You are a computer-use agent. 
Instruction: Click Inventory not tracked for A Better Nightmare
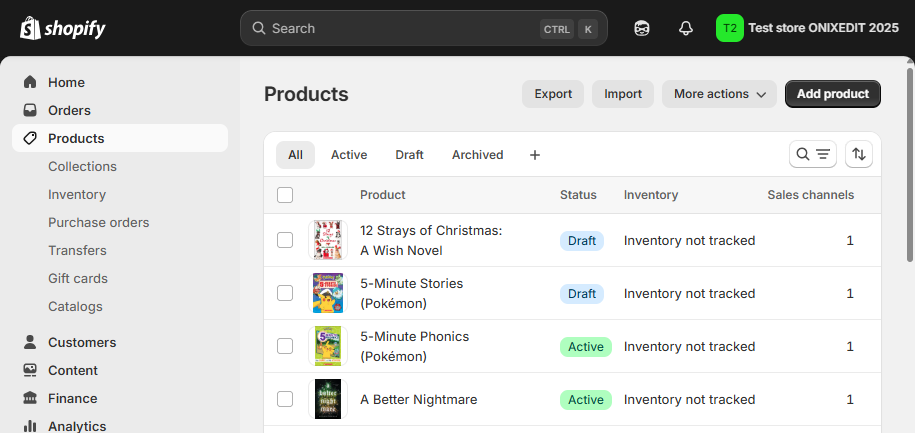[x=689, y=400]
